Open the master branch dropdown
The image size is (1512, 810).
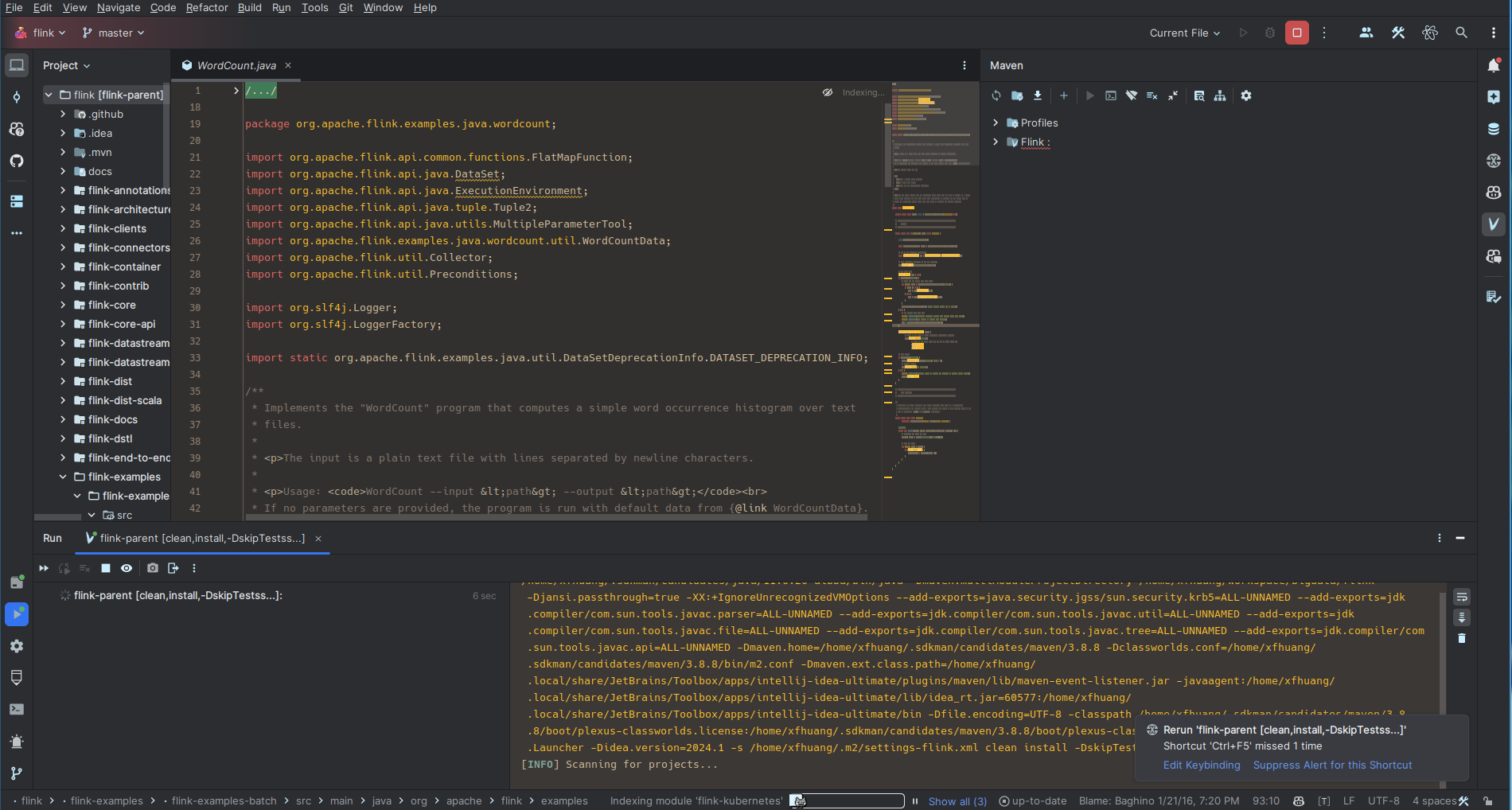coord(114,33)
